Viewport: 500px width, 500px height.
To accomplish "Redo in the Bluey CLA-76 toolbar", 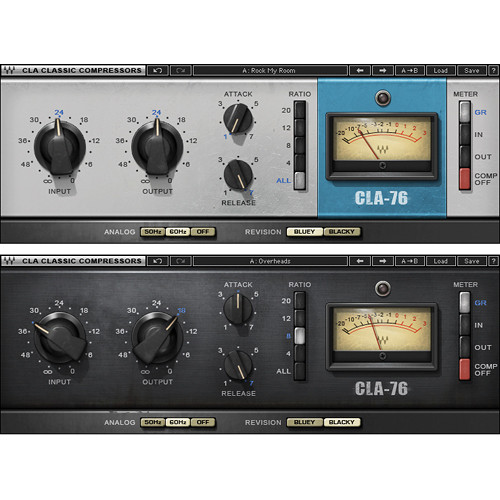I will click(x=181, y=71).
